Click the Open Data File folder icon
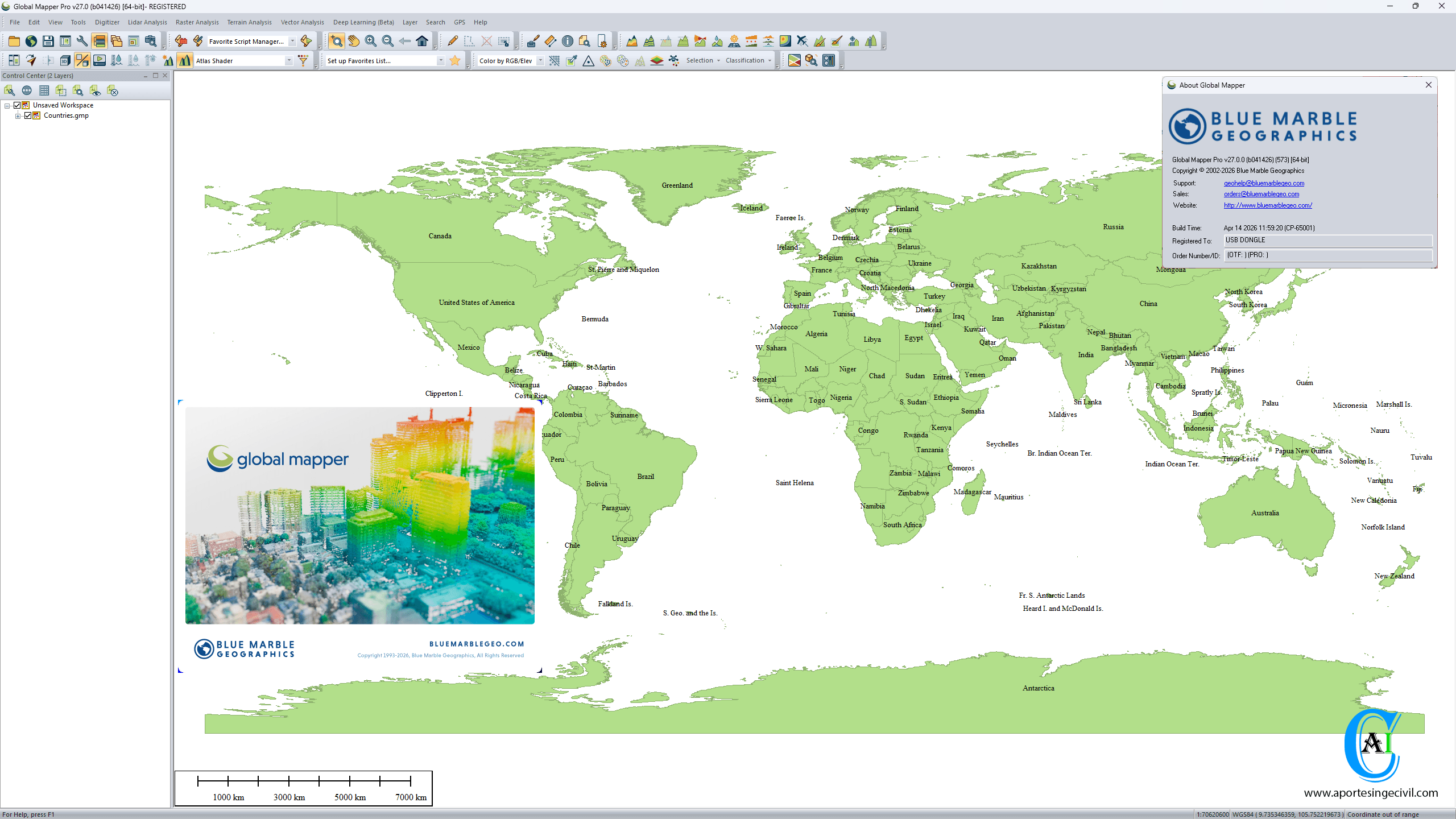The width and height of the screenshot is (1456, 819). point(14,41)
